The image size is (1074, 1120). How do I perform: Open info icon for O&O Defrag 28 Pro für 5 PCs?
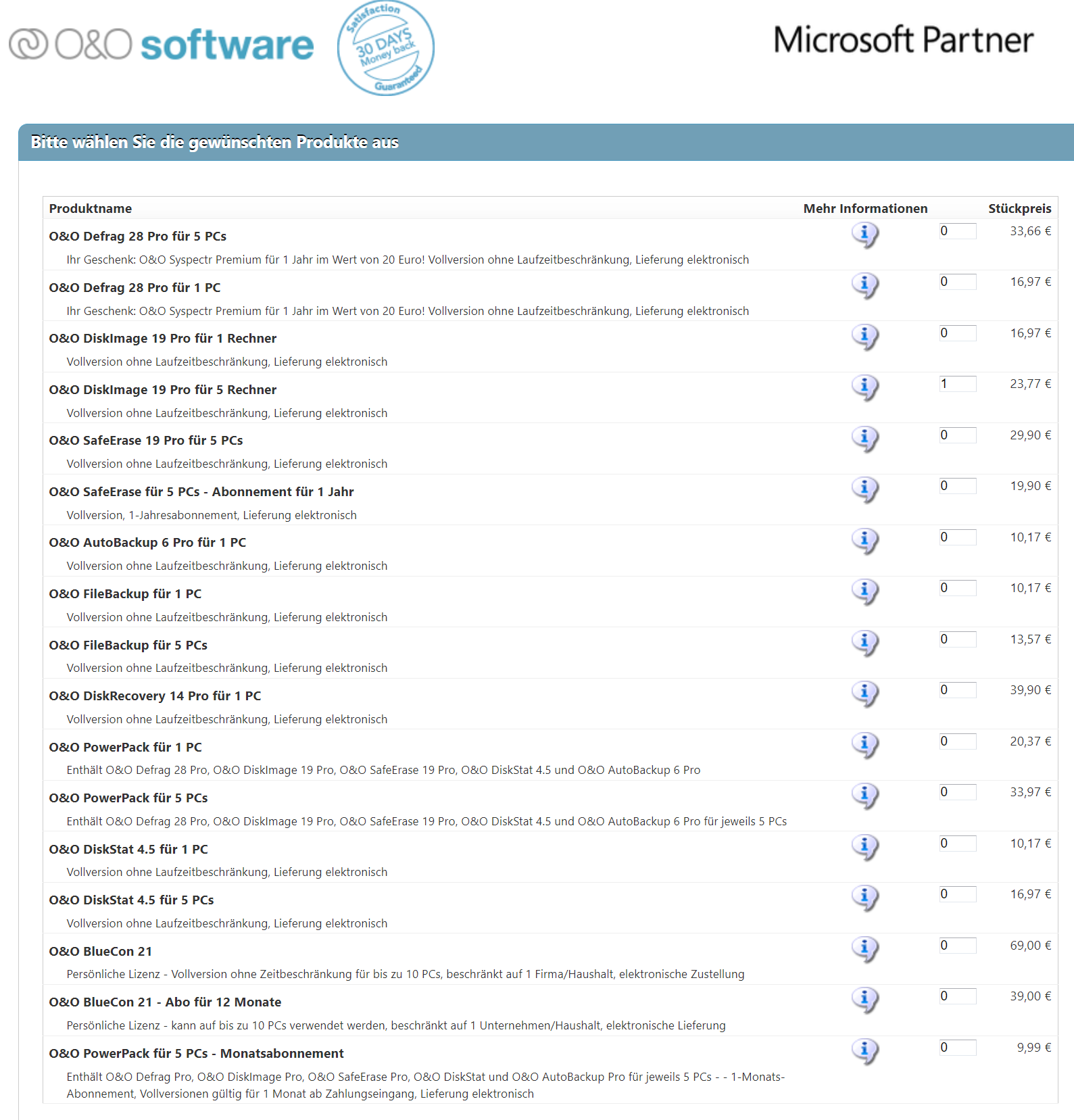coord(864,235)
